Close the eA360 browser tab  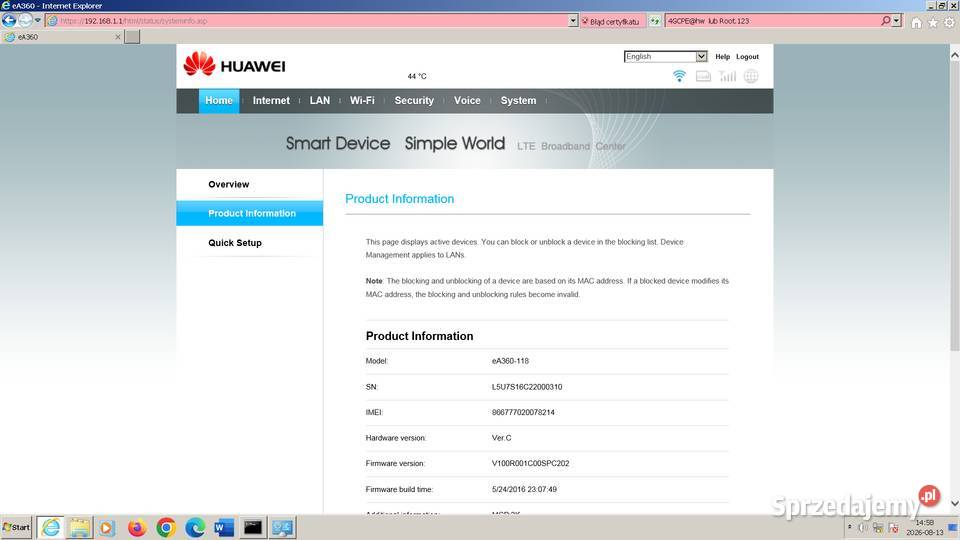coord(118,37)
